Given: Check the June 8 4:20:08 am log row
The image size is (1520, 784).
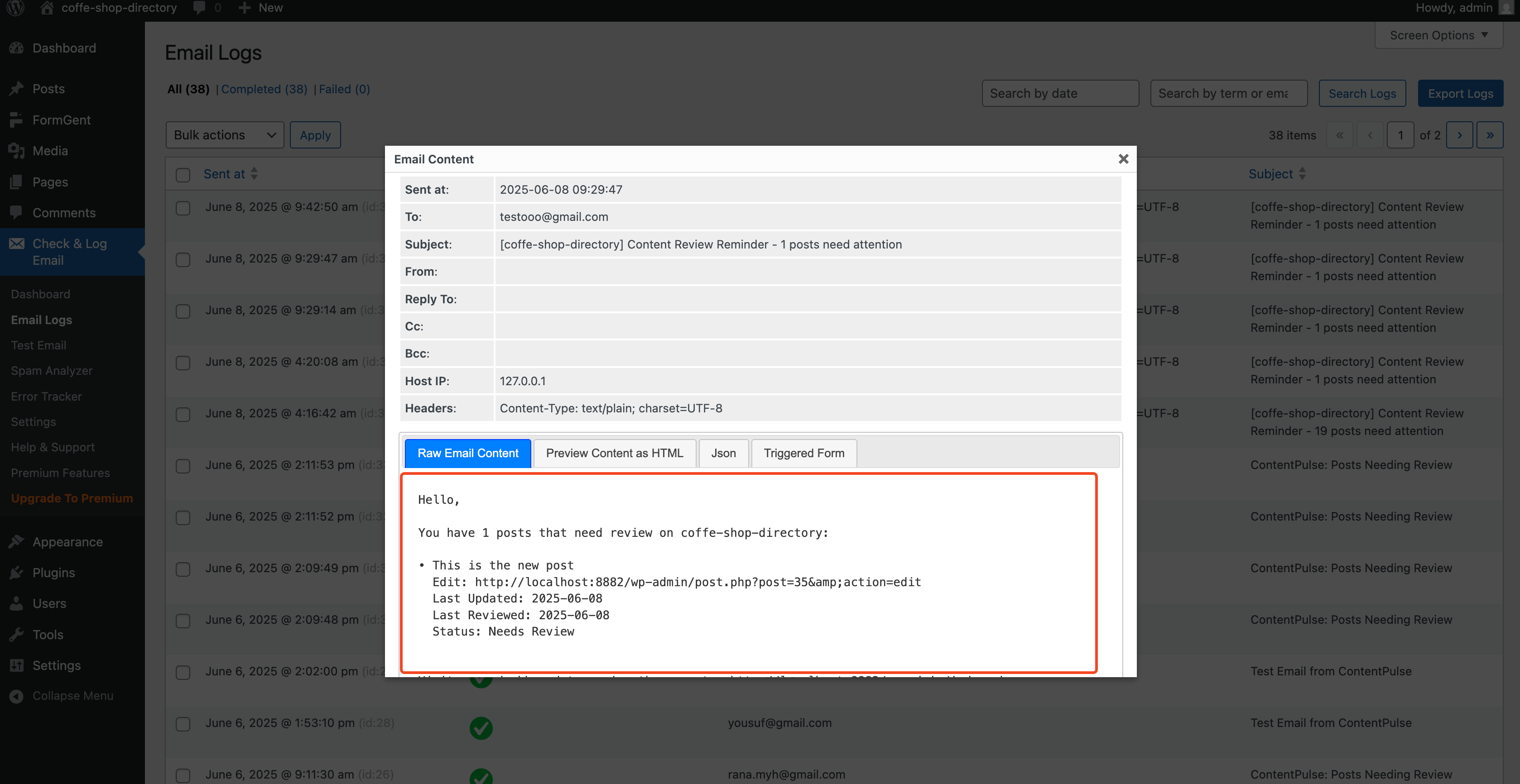Looking at the screenshot, I should click(183, 363).
